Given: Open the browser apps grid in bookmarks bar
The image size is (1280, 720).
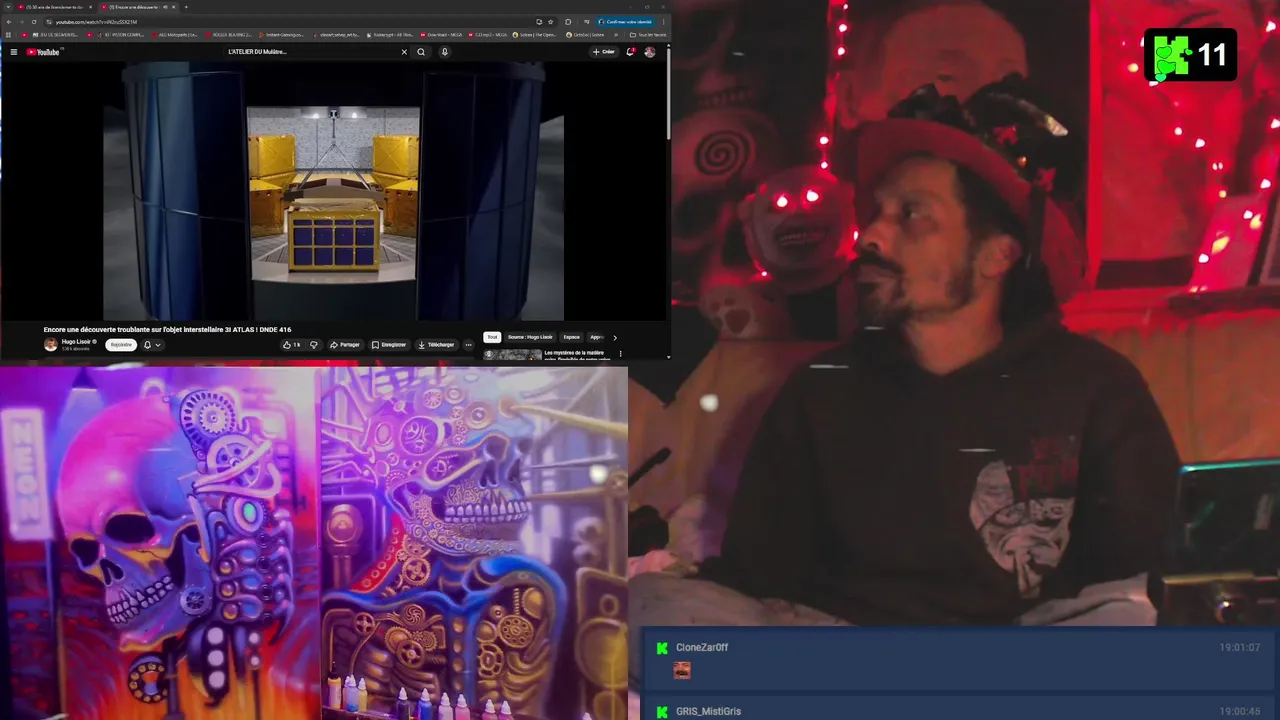Looking at the screenshot, I should click(x=9, y=35).
